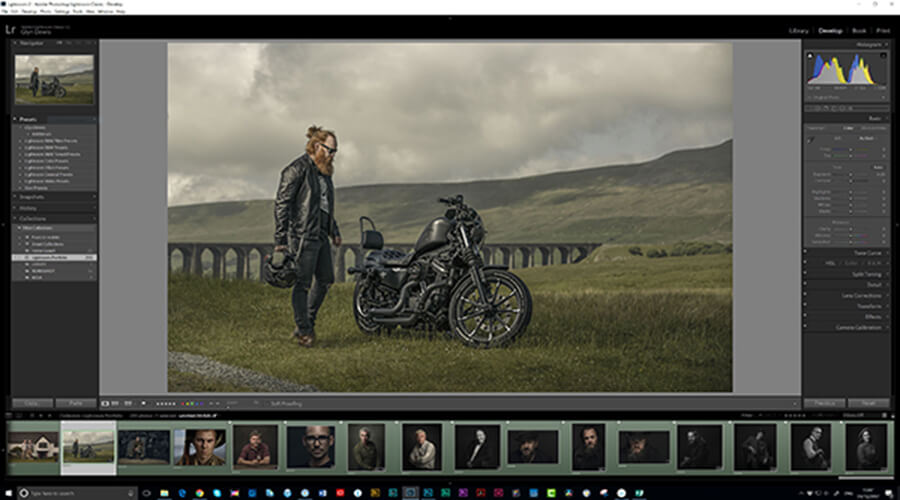Screen dimensions: 900x500
Task: Open the Windows Start menu
Action: 8,492
